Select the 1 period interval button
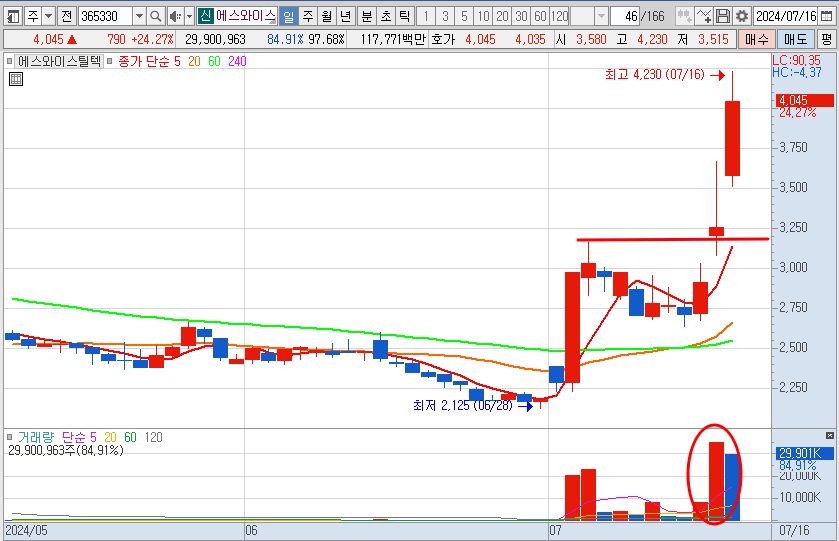The width and height of the screenshot is (839, 541). tap(426, 17)
